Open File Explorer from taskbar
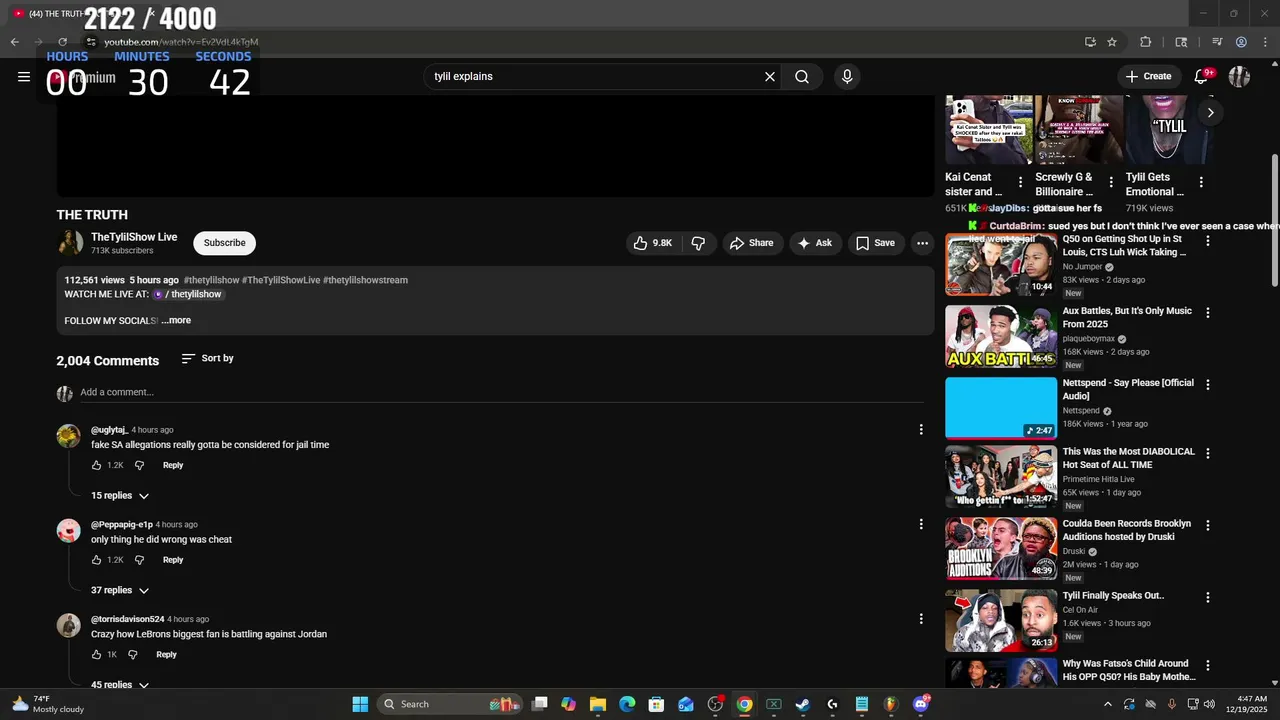The height and width of the screenshot is (720, 1280). 598,704
